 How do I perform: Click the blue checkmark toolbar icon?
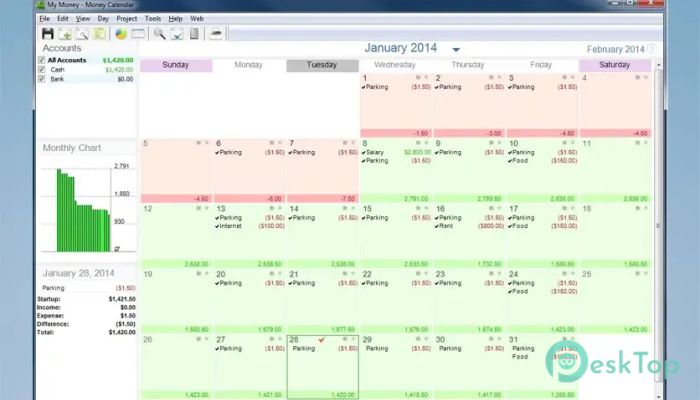coord(177,34)
